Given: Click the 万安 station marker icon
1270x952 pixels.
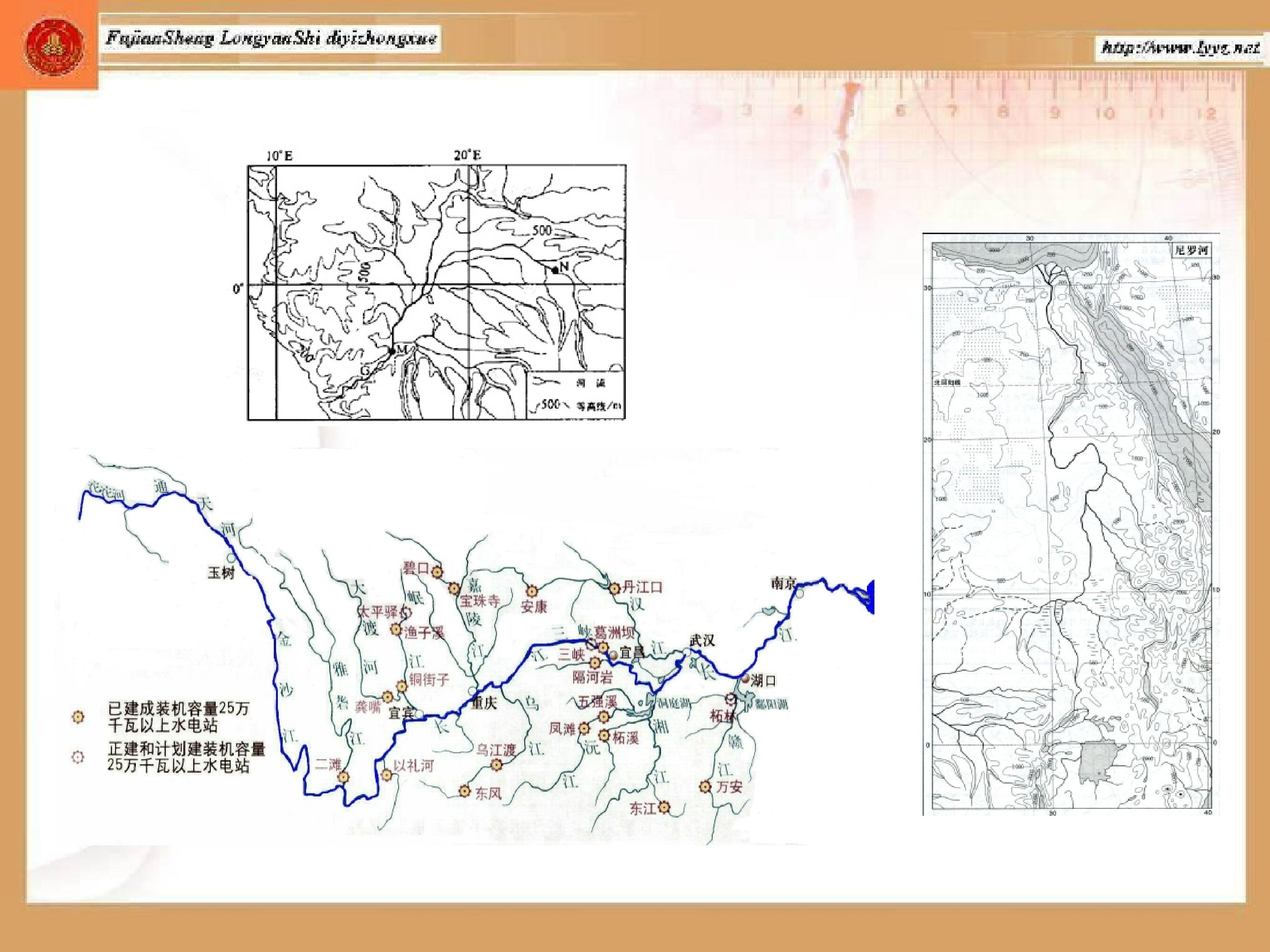Looking at the screenshot, I should (x=705, y=787).
